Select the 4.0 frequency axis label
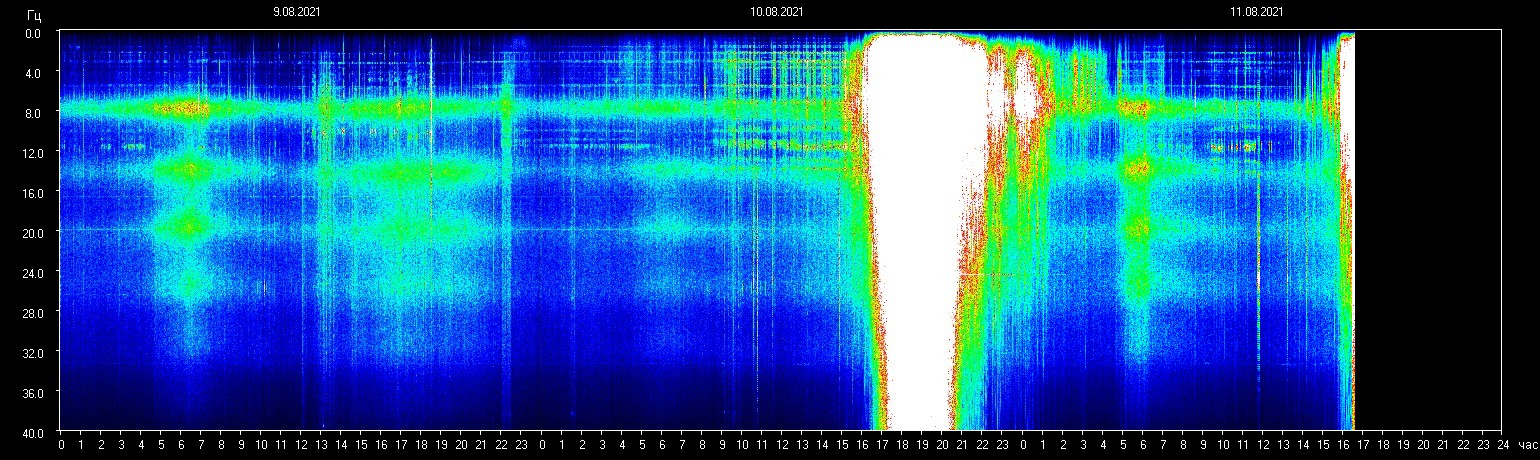This screenshot has width=1540, height=460. [x=32, y=73]
